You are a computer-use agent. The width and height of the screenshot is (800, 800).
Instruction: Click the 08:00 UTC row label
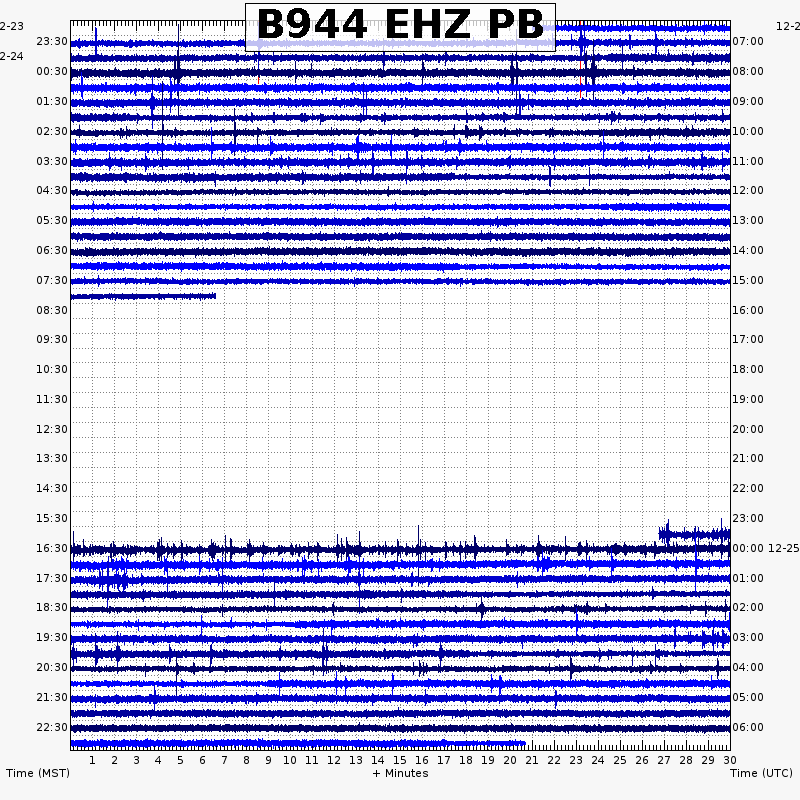click(748, 71)
